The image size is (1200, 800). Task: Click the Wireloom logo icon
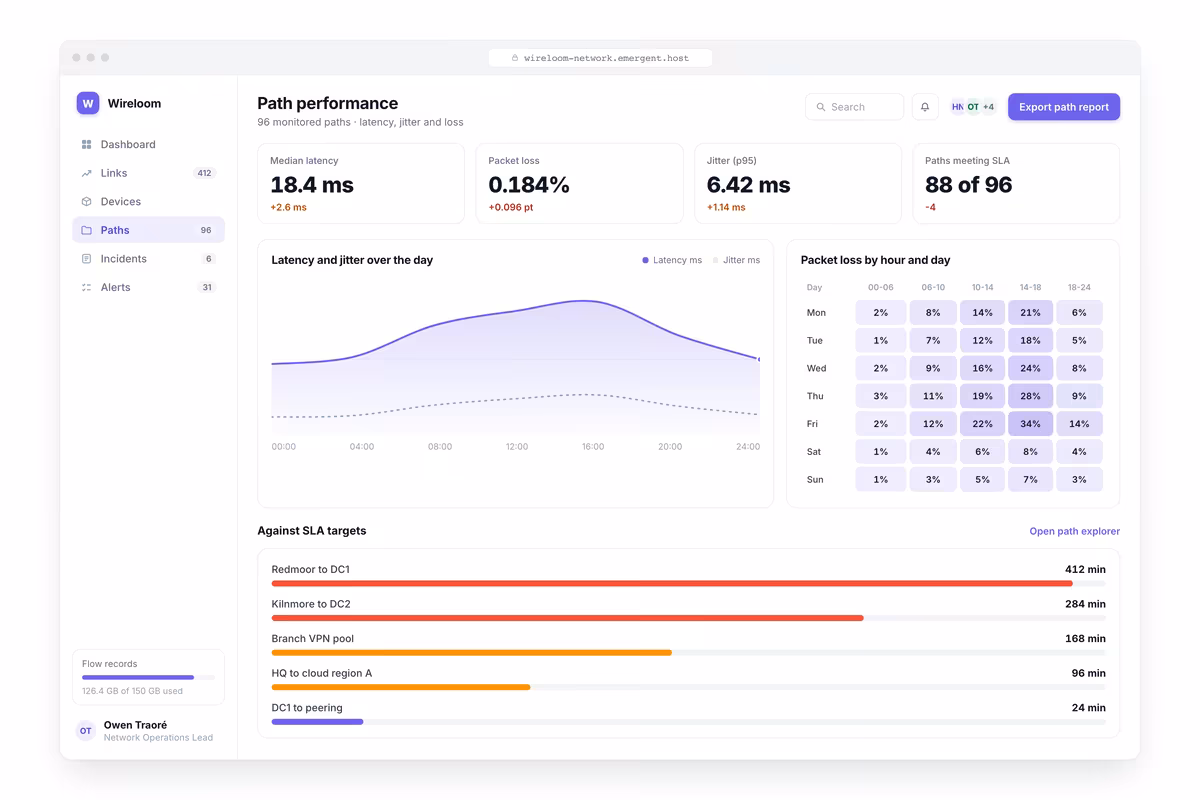(x=88, y=103)
